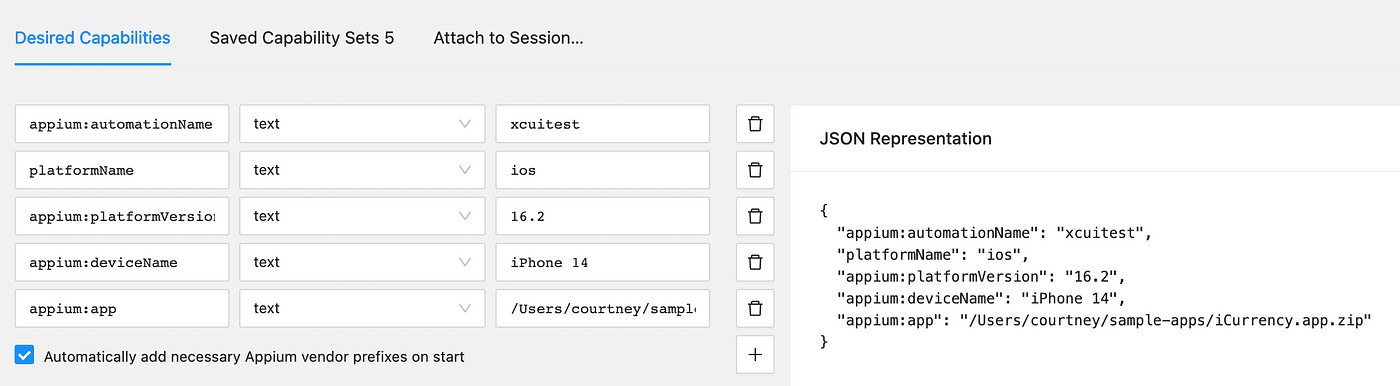
Task: Select the Desired Capabilities tab
Action: click(92, 38)
